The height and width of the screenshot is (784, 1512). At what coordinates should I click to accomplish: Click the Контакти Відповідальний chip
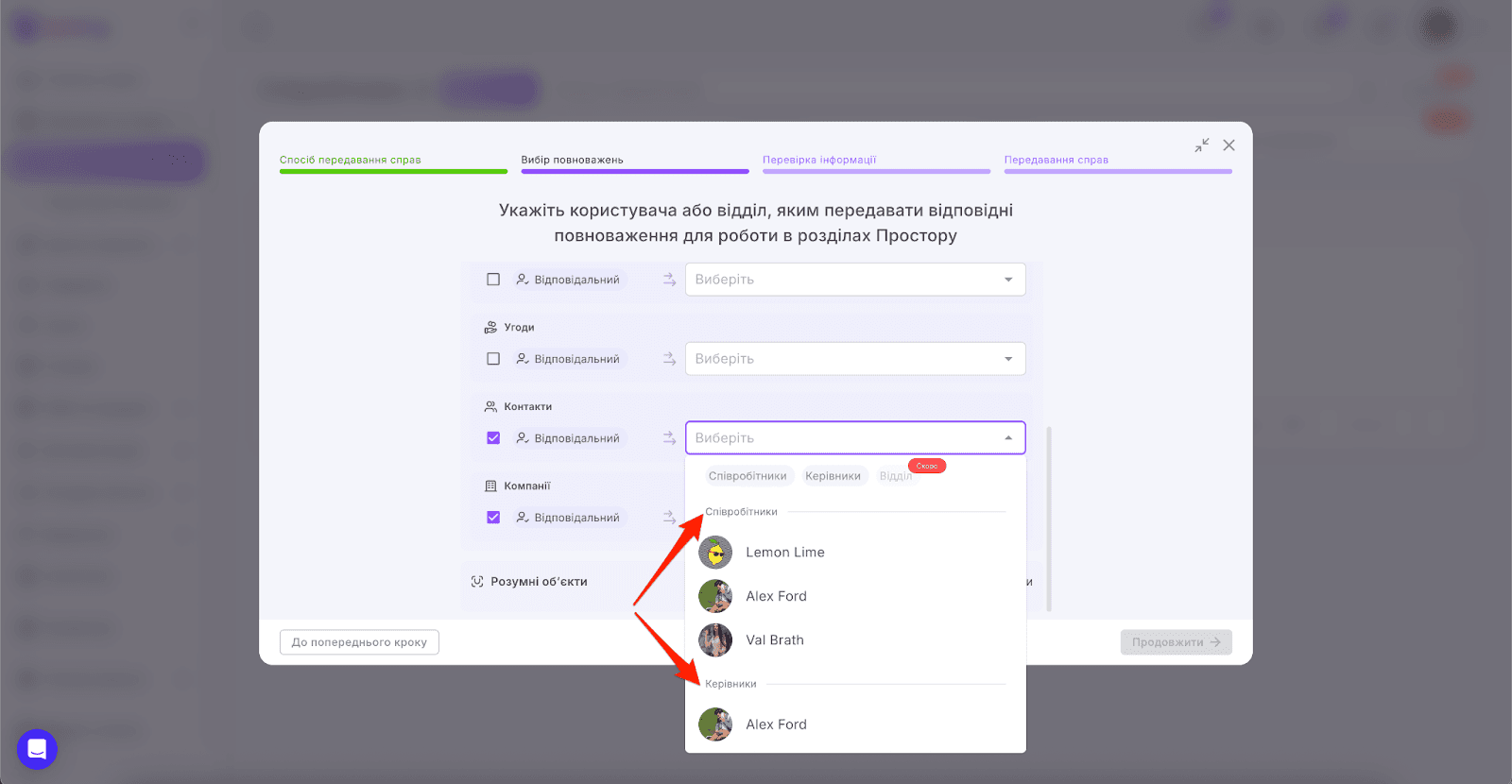click(x=569, y=438)
